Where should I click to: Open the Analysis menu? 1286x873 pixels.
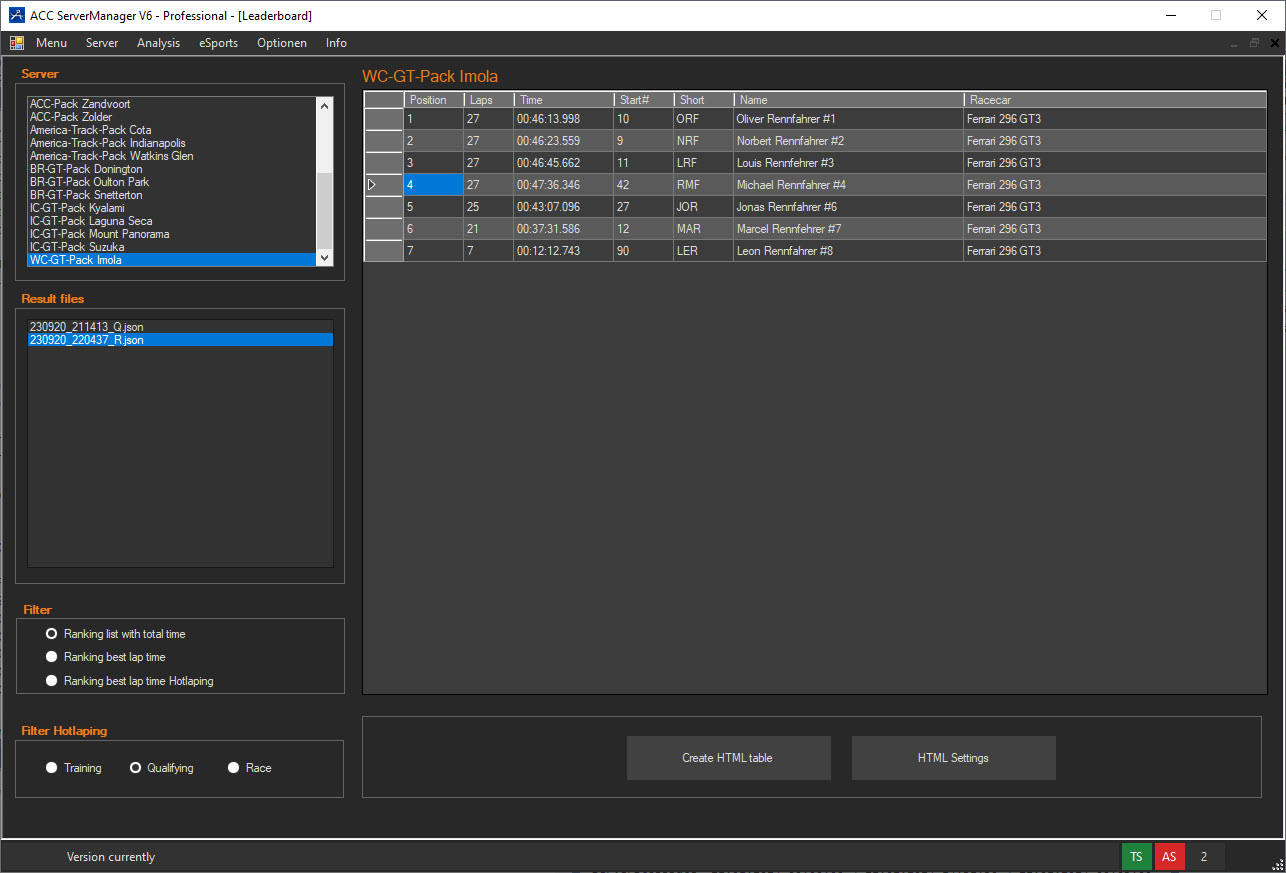click(x=158, y=43)
